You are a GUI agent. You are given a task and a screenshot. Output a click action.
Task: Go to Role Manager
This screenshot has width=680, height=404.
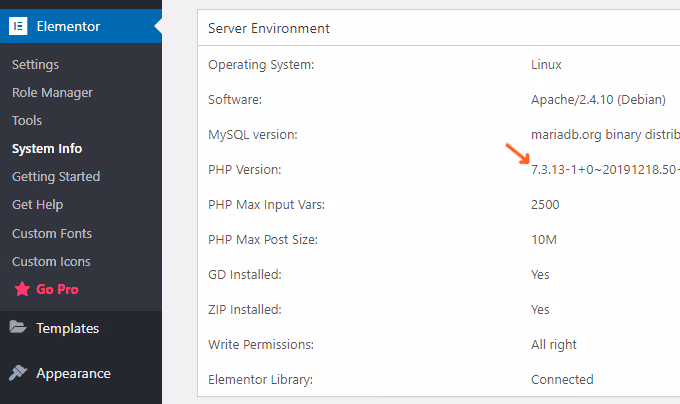click(x=52, y=92)
